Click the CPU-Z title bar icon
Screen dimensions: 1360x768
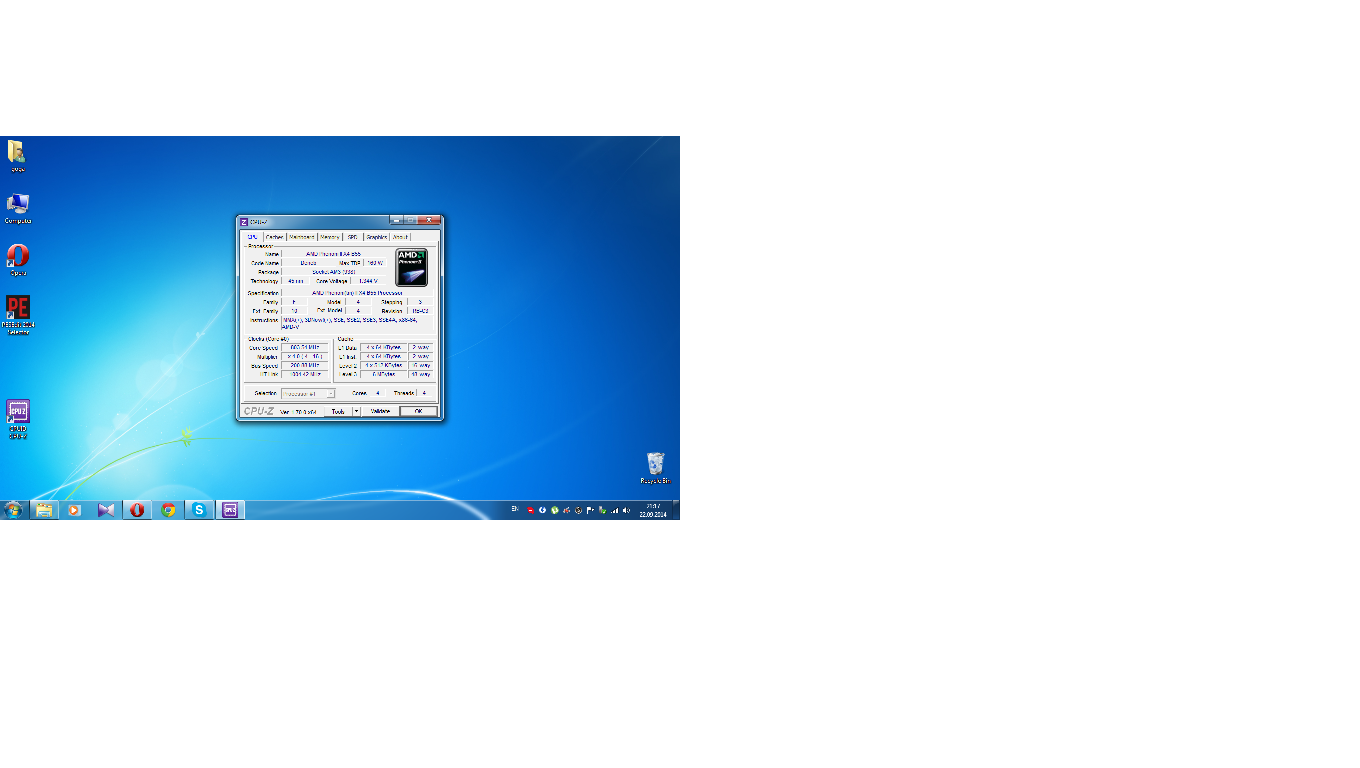point(244,221)
